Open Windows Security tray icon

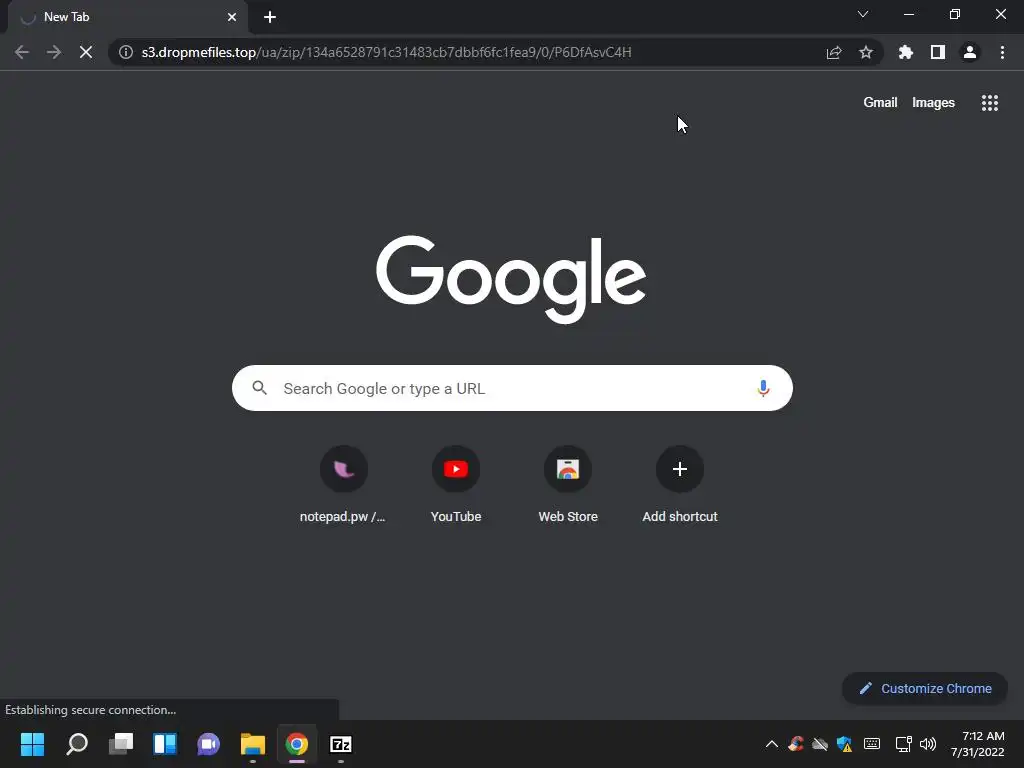click(x=844, y=744)
